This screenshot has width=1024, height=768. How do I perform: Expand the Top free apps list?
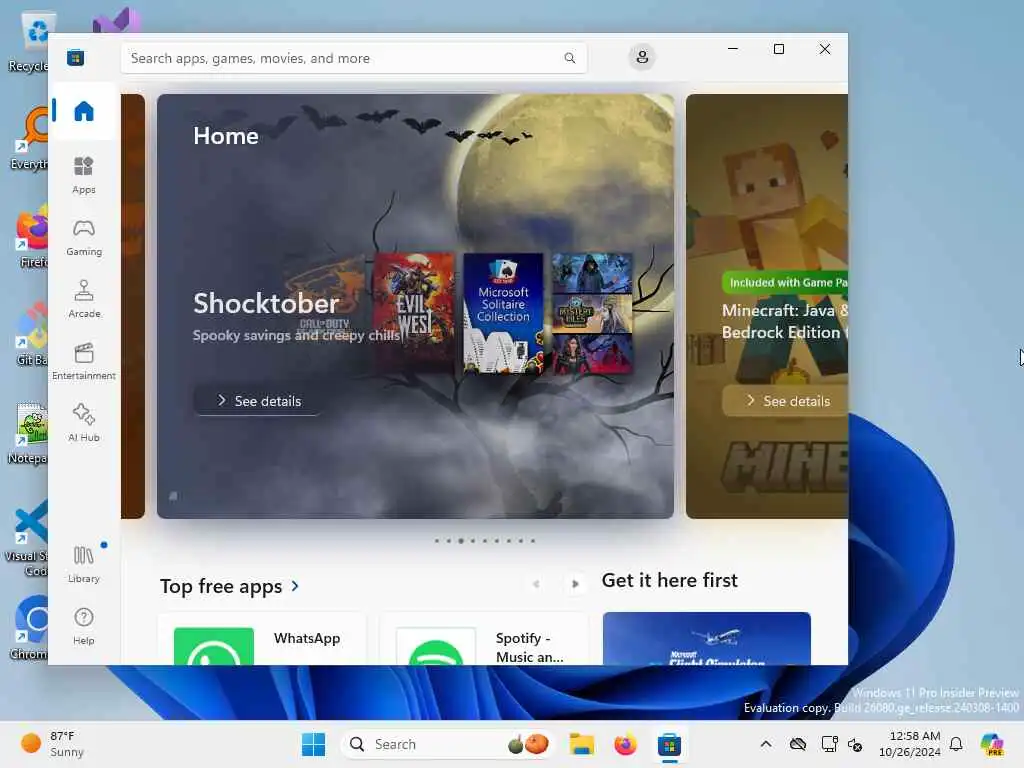pos(229,586)
